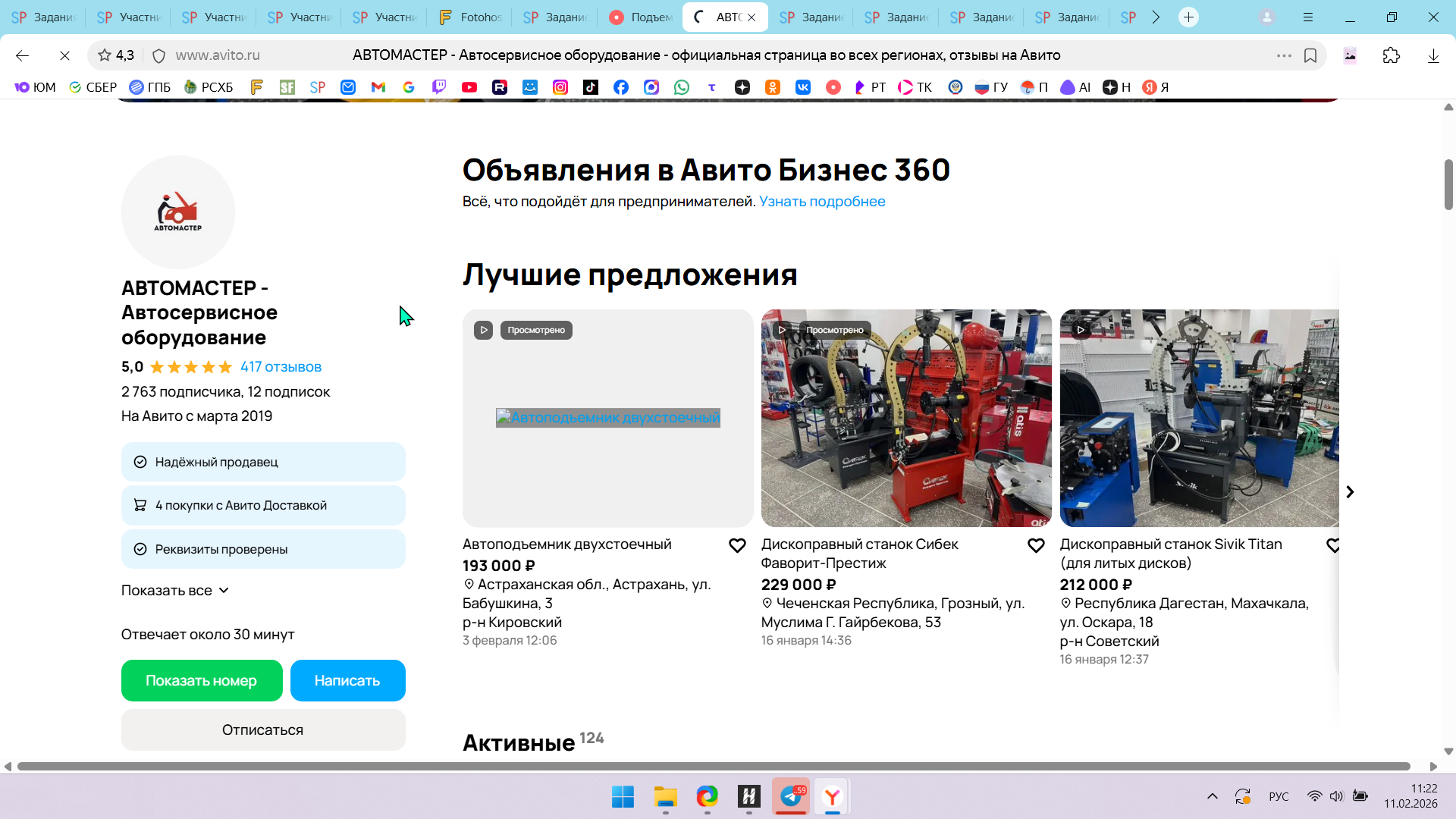This screenshot has width=1456, height=819.
Task: Open downloads arrow icon in toolbar
Action: tap(1433, 55)
